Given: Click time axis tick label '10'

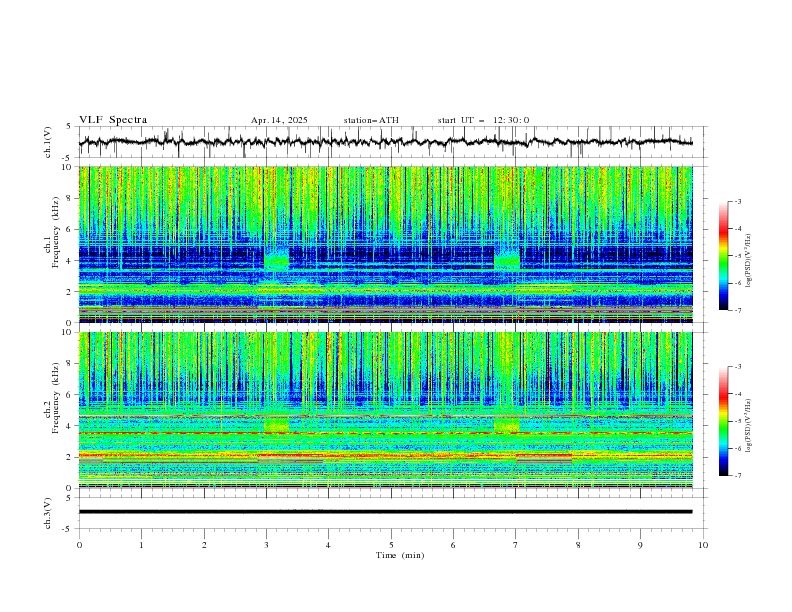Looking at the screenshot, I should 703,545.
